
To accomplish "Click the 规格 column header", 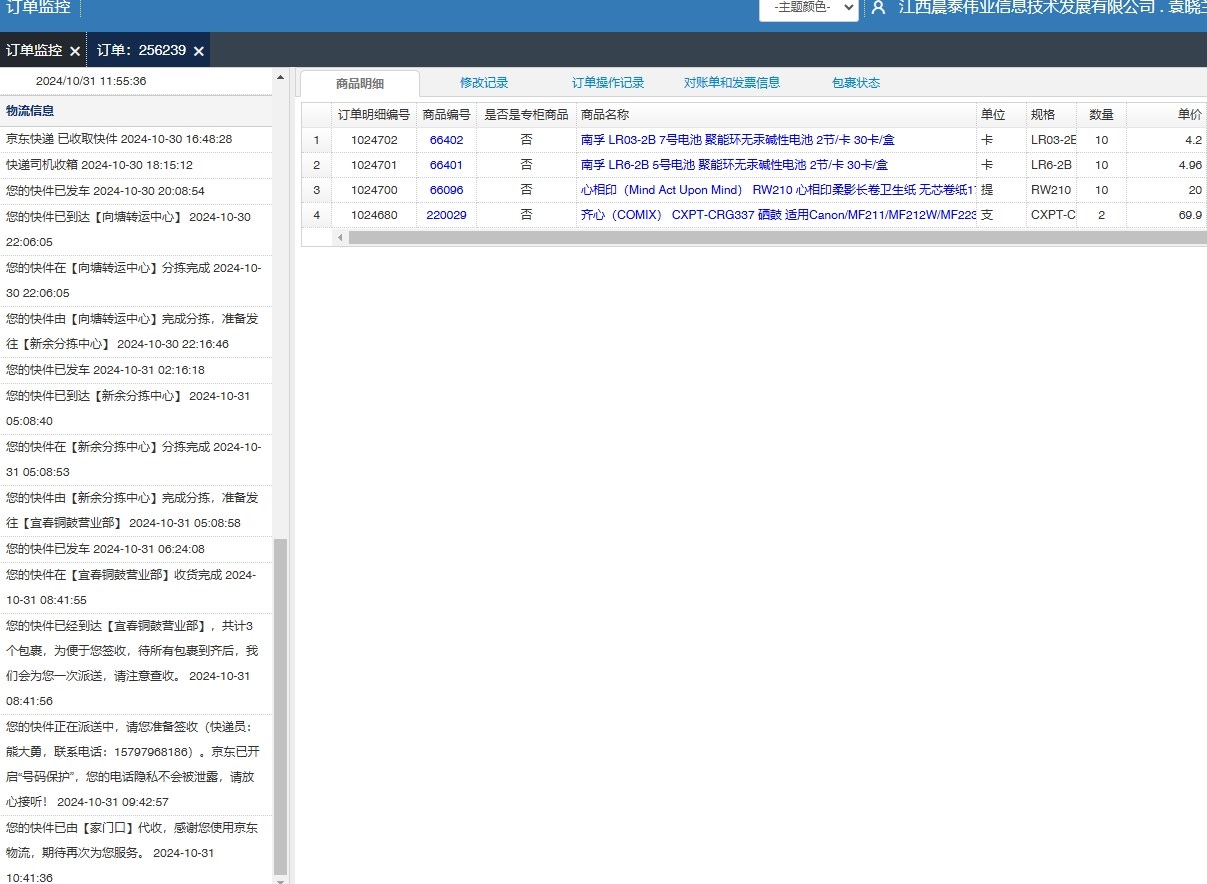I will coord(1051,115).
